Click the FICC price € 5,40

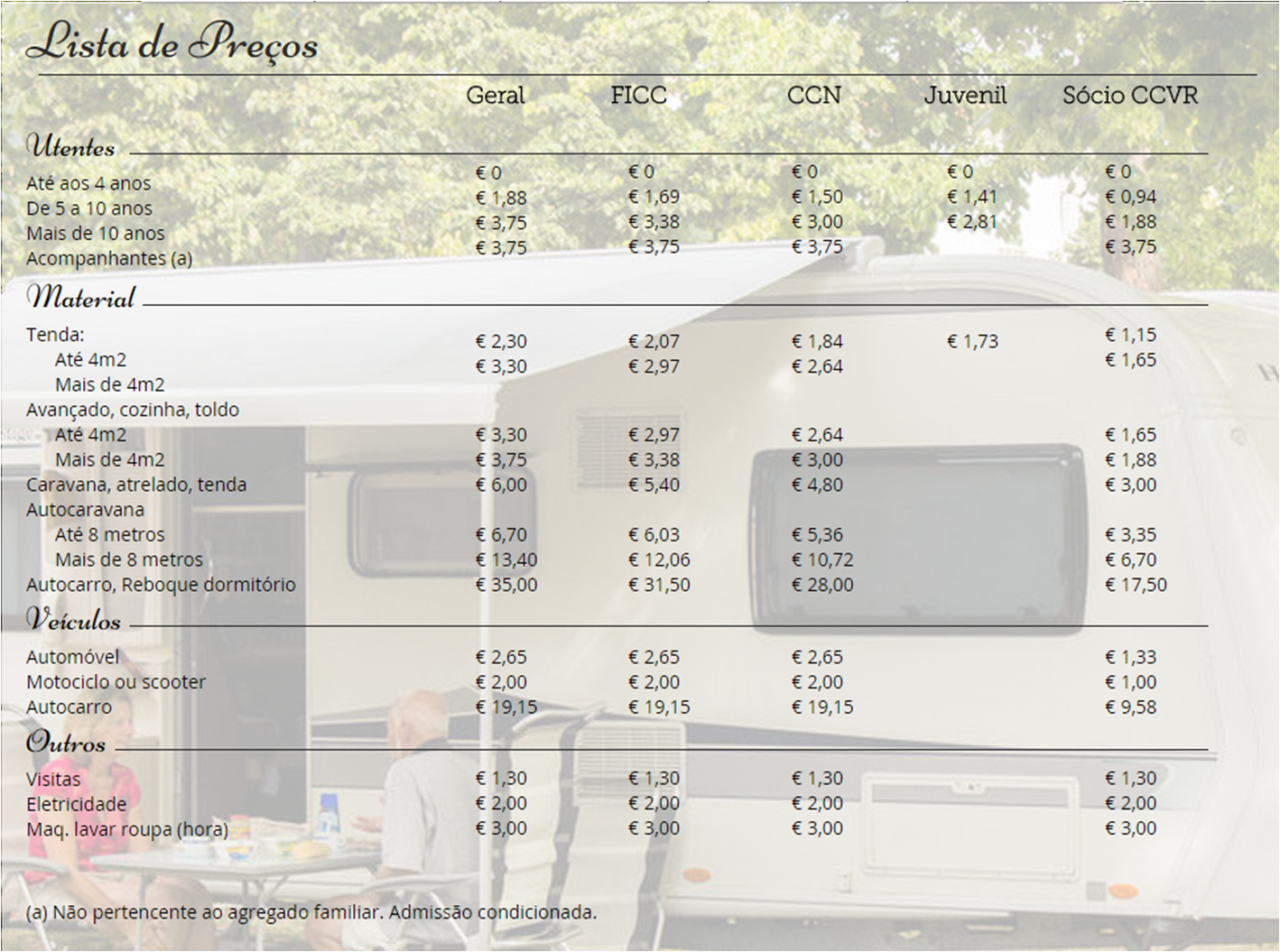654,485
